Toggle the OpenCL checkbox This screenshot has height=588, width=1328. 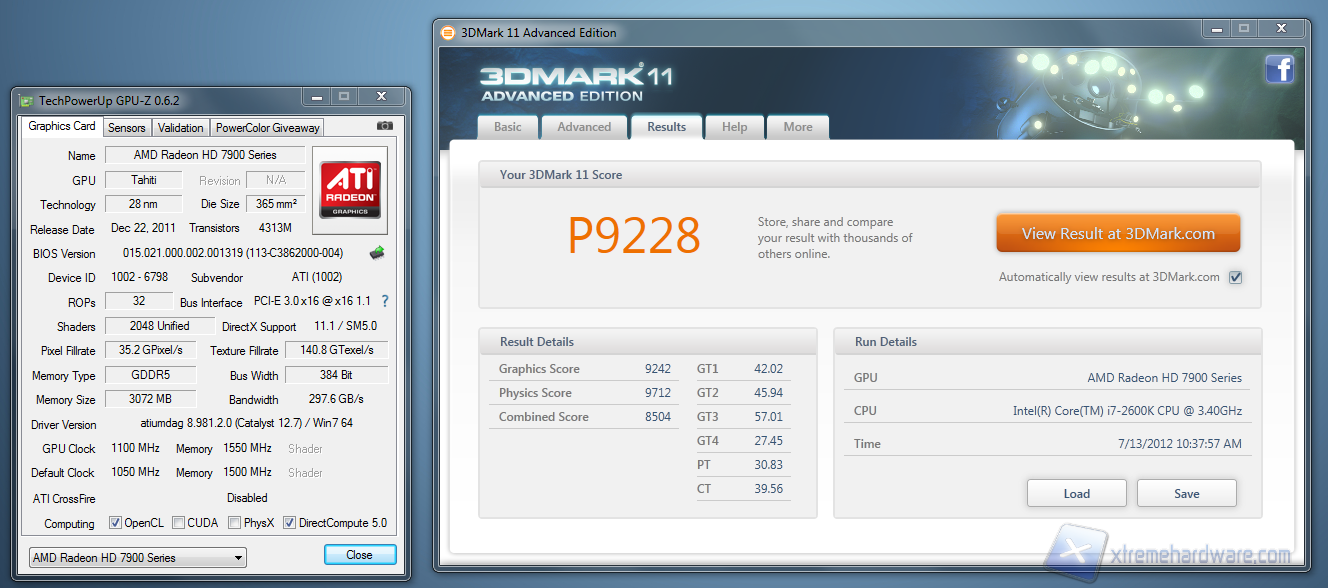[x=115, y=523]
